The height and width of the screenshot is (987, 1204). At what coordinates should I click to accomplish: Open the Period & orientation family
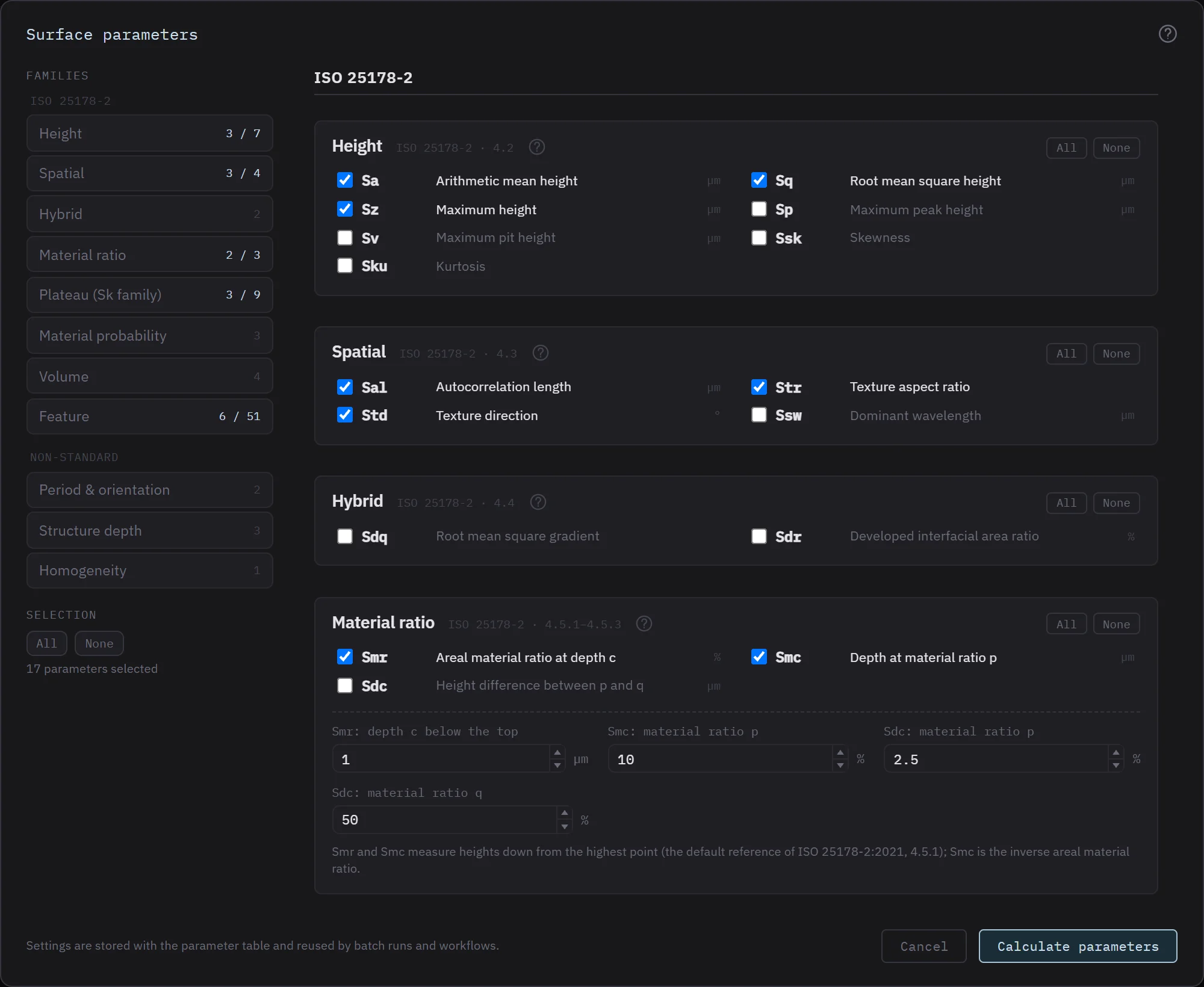pyautogui.click(x=150, y=490)
